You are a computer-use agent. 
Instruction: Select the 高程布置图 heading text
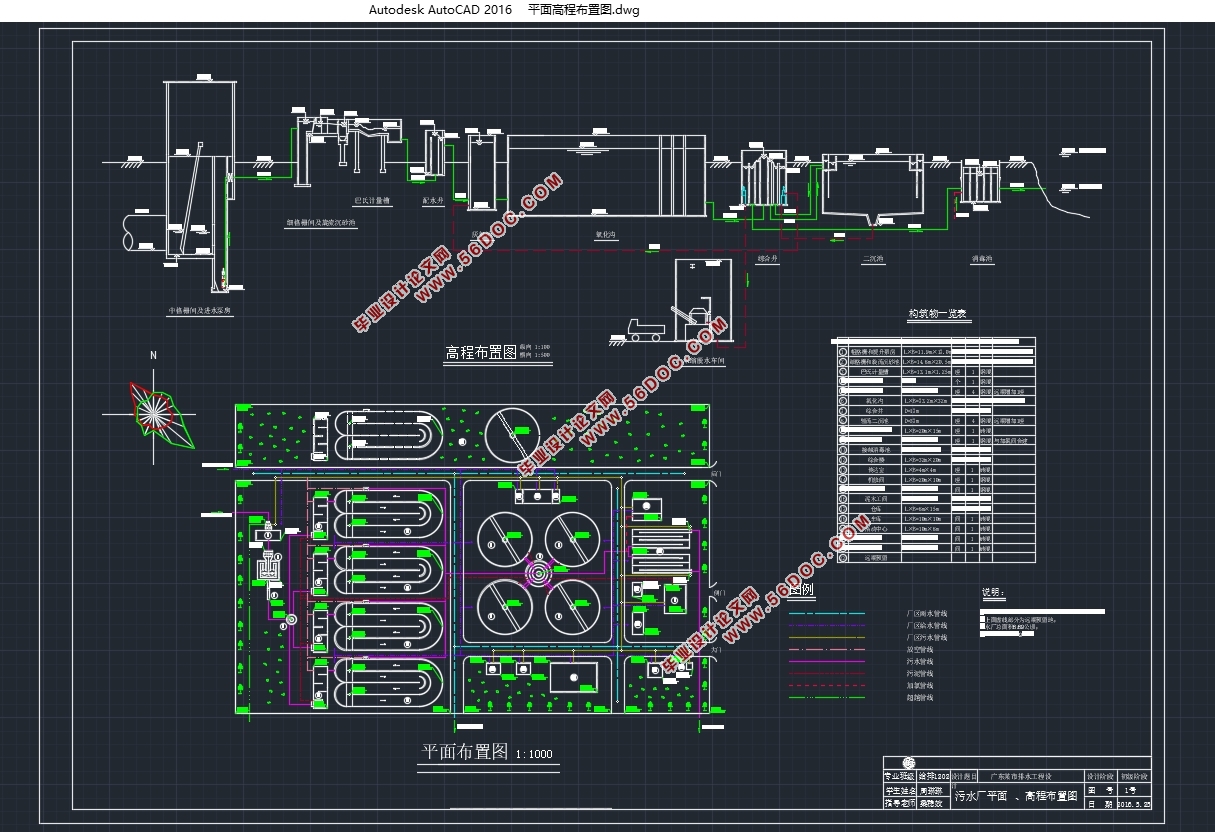coord(480,352)
